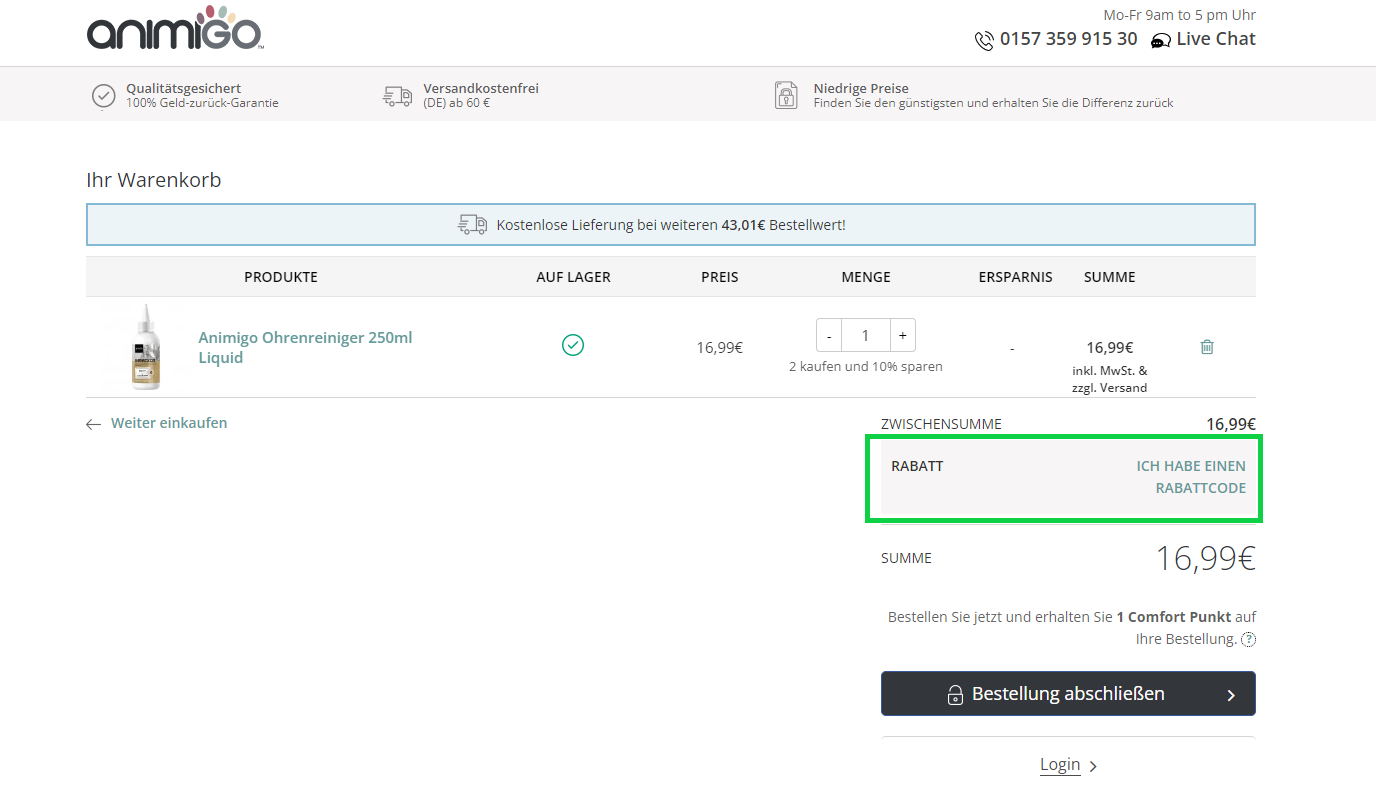This screenshot has height=788, width=1376.
Task: Click the phone handset icon
Action: pos(984,40)
